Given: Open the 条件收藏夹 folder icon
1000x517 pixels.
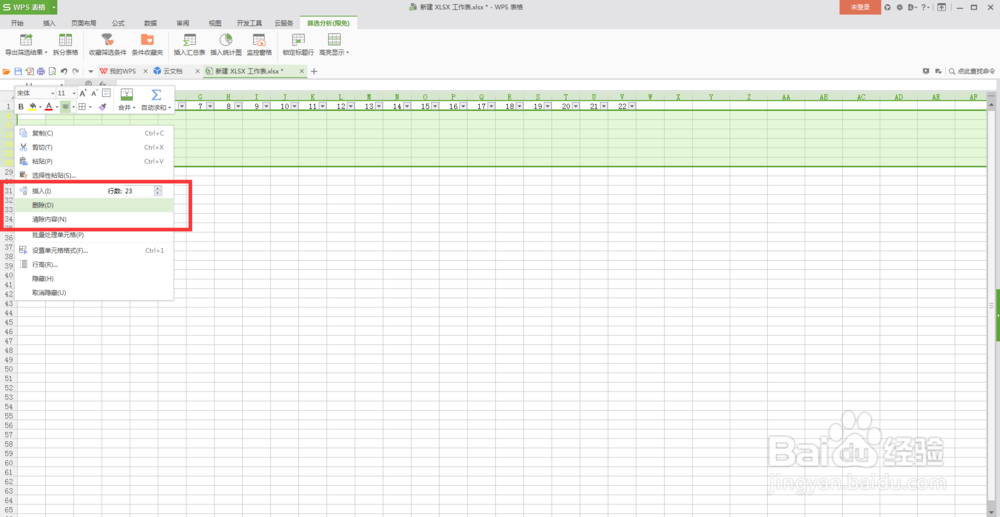Looking at the screenshot, I should pos(147,40).
